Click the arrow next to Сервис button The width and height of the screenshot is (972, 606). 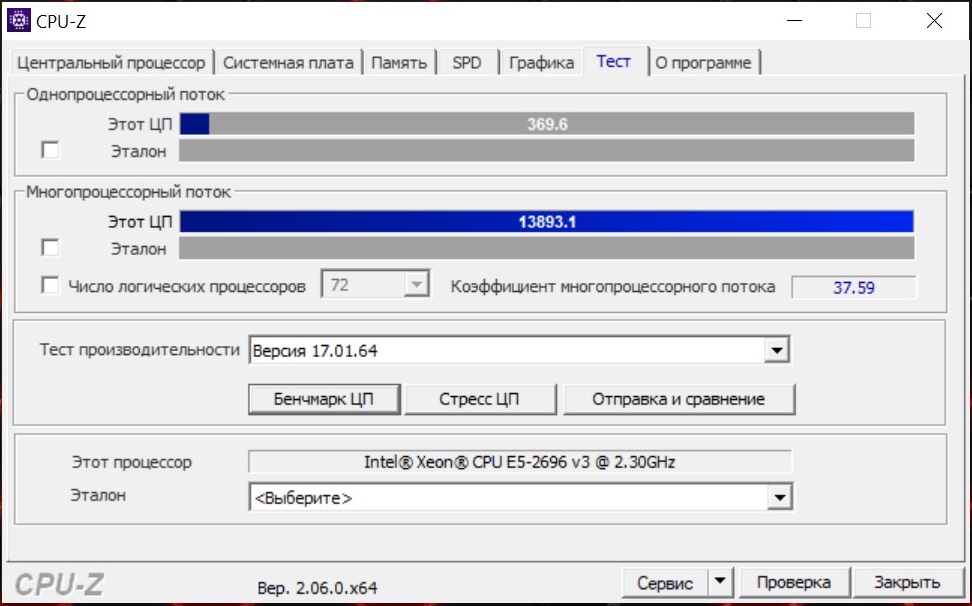[x=720, y=582]
